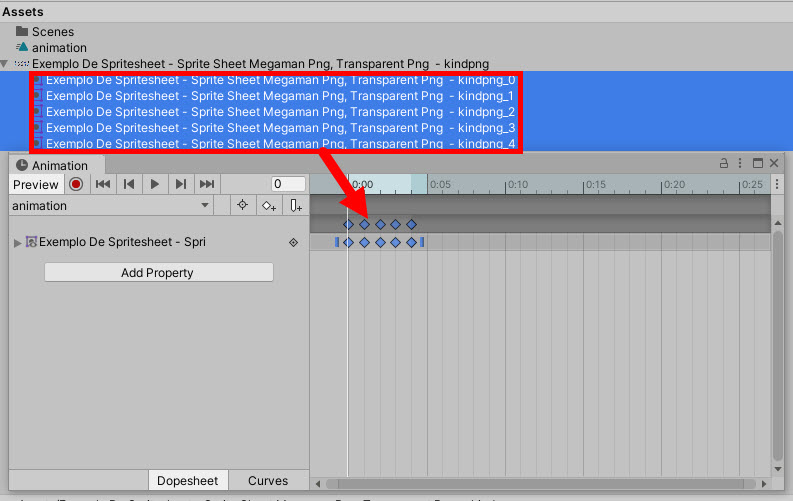Click the Add keyframe icon
This screenshot has width=793, height=501.
(269, 206)
